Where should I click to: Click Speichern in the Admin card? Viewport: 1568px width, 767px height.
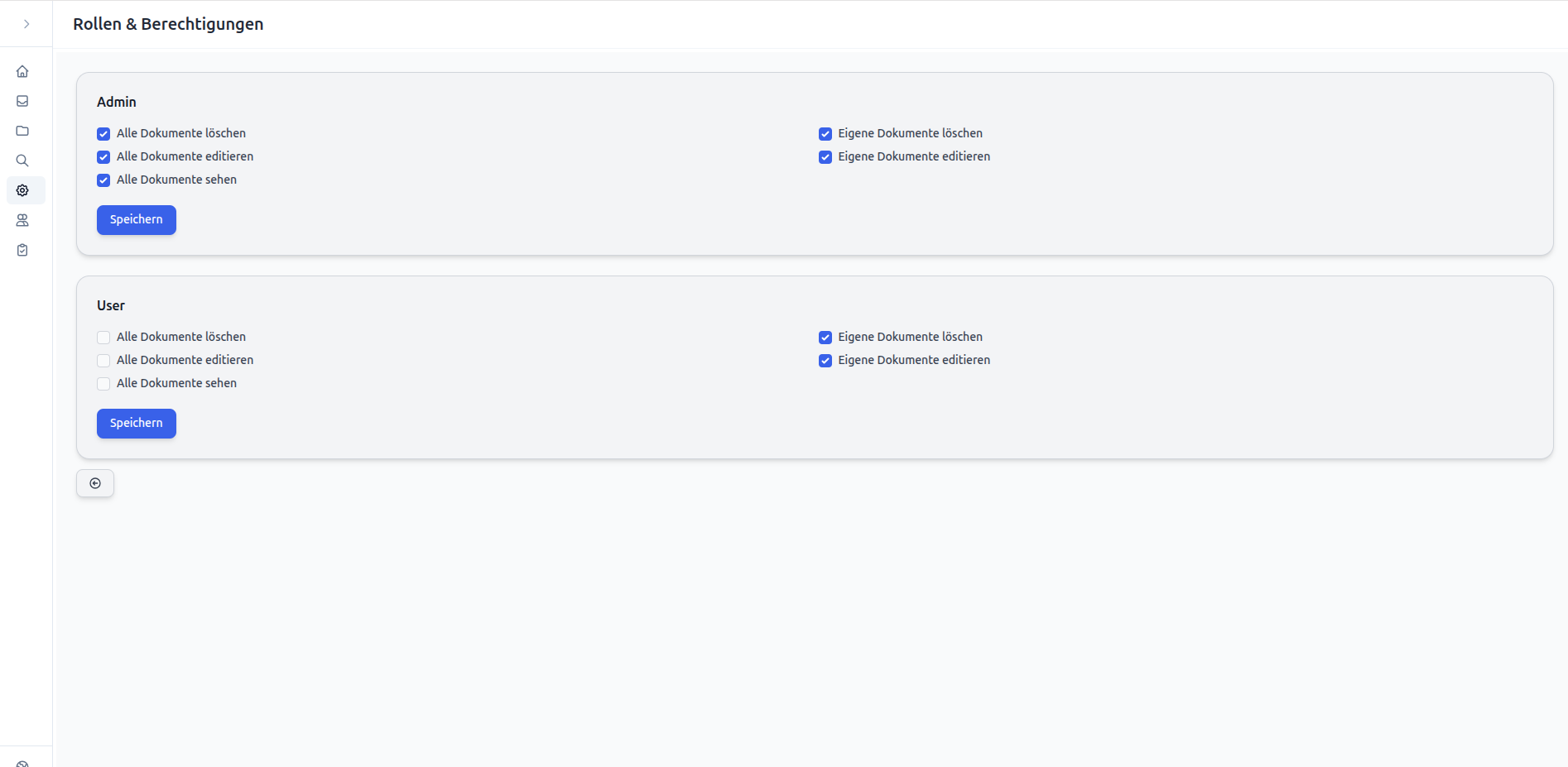(137, 220)
